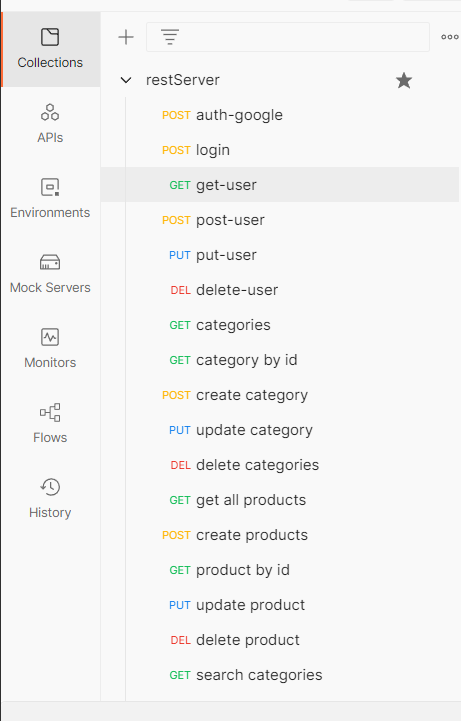Viewport: 461px width, 721px height.
Task: Click the filter icon in search field
Action: pos(170,37)
